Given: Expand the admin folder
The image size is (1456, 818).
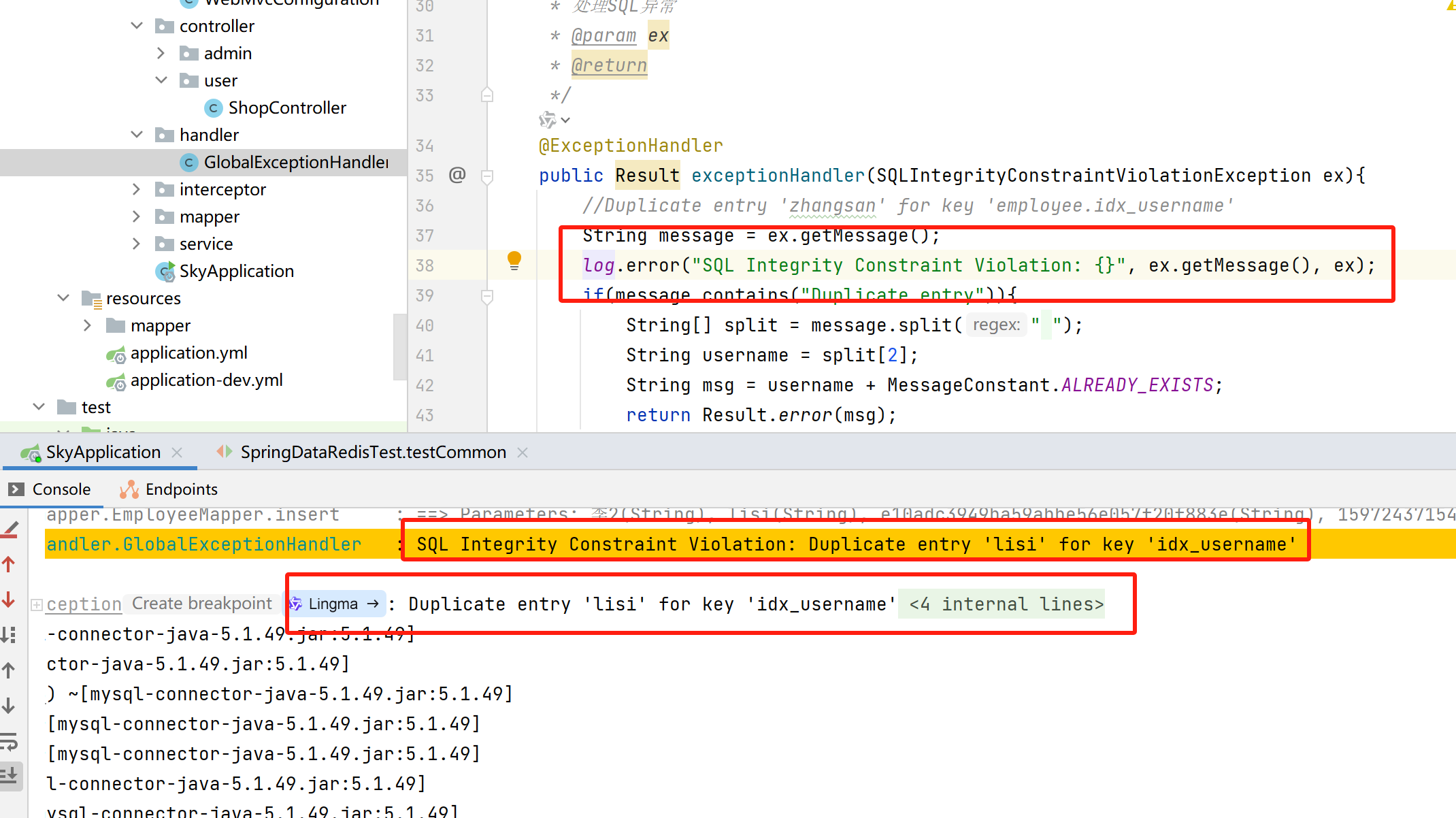Looking at the screenshot, I should pos(161,53).
